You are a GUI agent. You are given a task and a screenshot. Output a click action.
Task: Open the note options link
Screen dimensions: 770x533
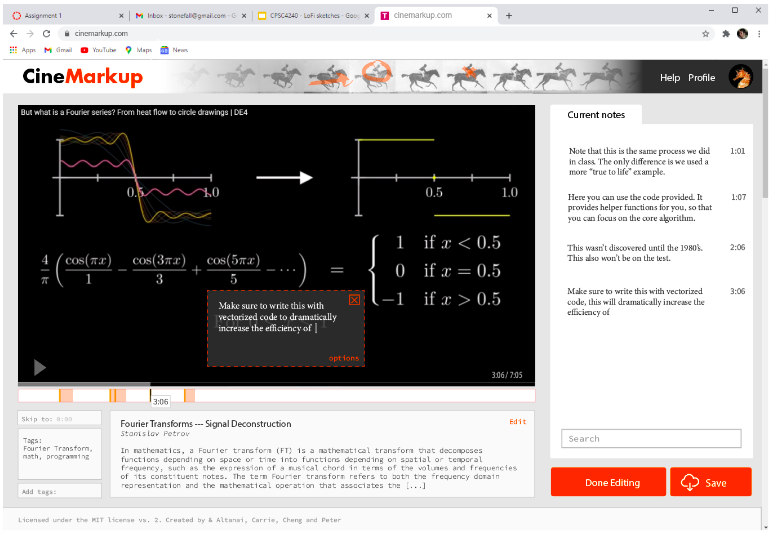[x=344, y=358]
